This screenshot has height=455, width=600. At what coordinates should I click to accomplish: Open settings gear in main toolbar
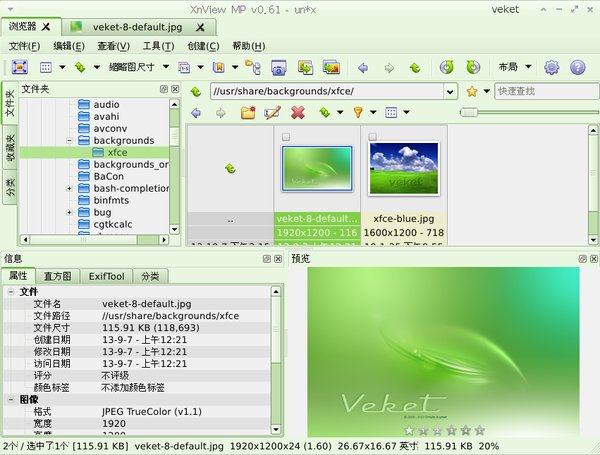click(551, 67)
